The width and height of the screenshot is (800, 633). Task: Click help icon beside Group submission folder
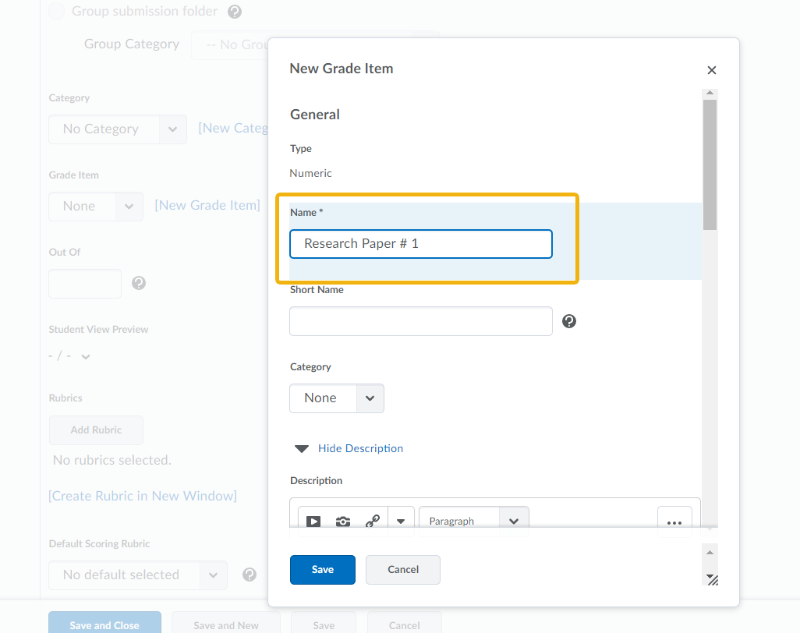tap(234, 12)
